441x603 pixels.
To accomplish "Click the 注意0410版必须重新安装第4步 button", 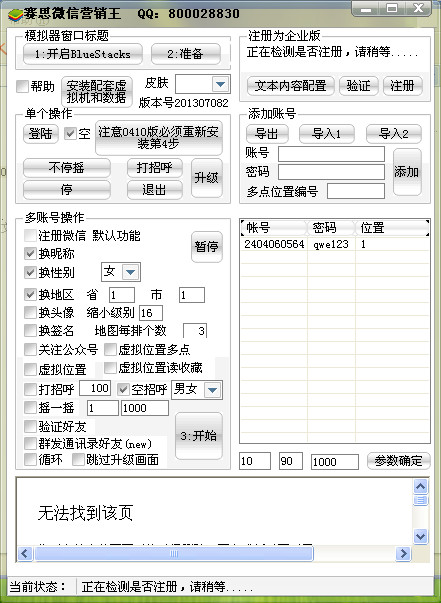I will pos(159,138).
